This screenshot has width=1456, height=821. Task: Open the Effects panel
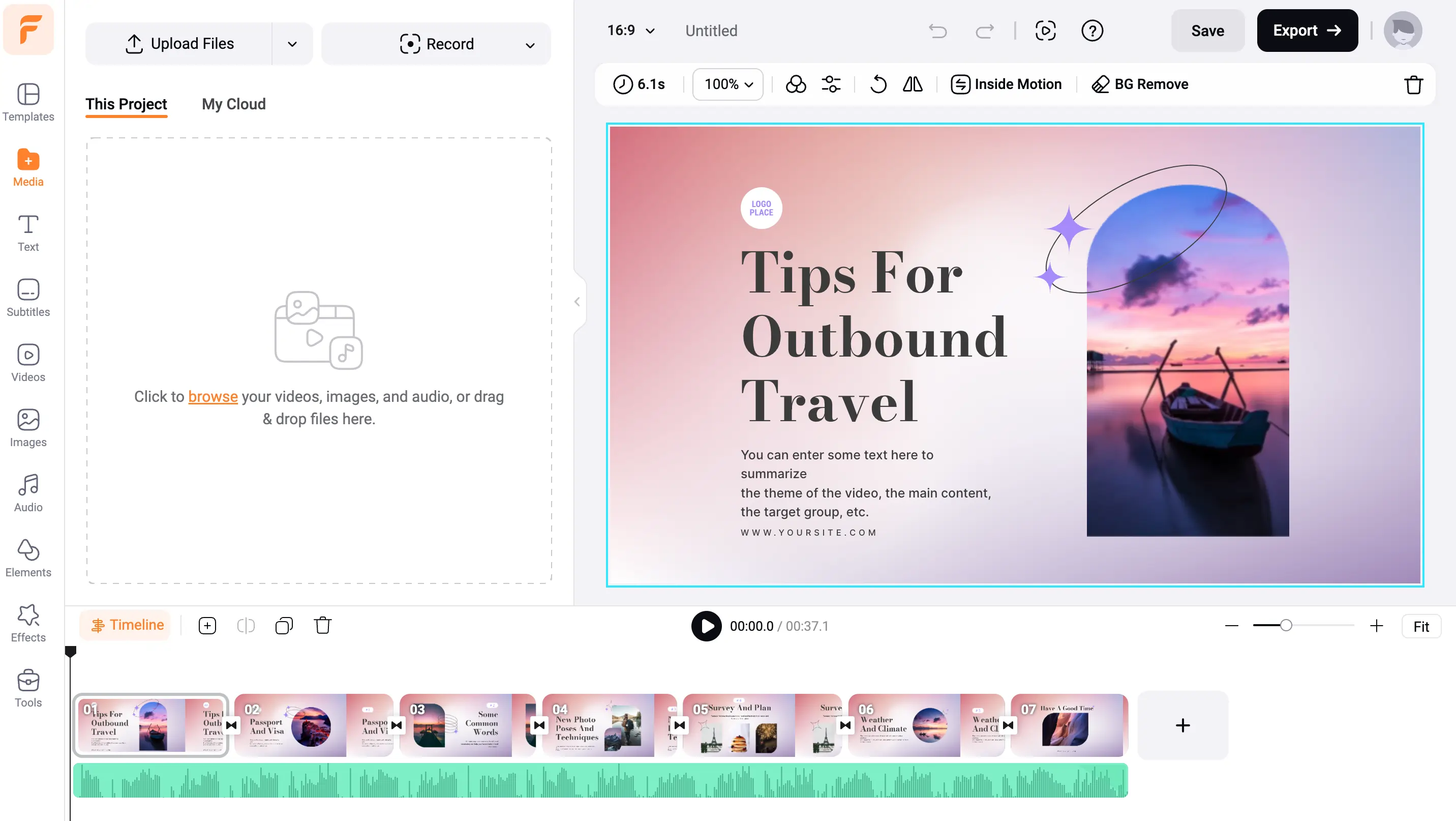click(x=27, y=622)
